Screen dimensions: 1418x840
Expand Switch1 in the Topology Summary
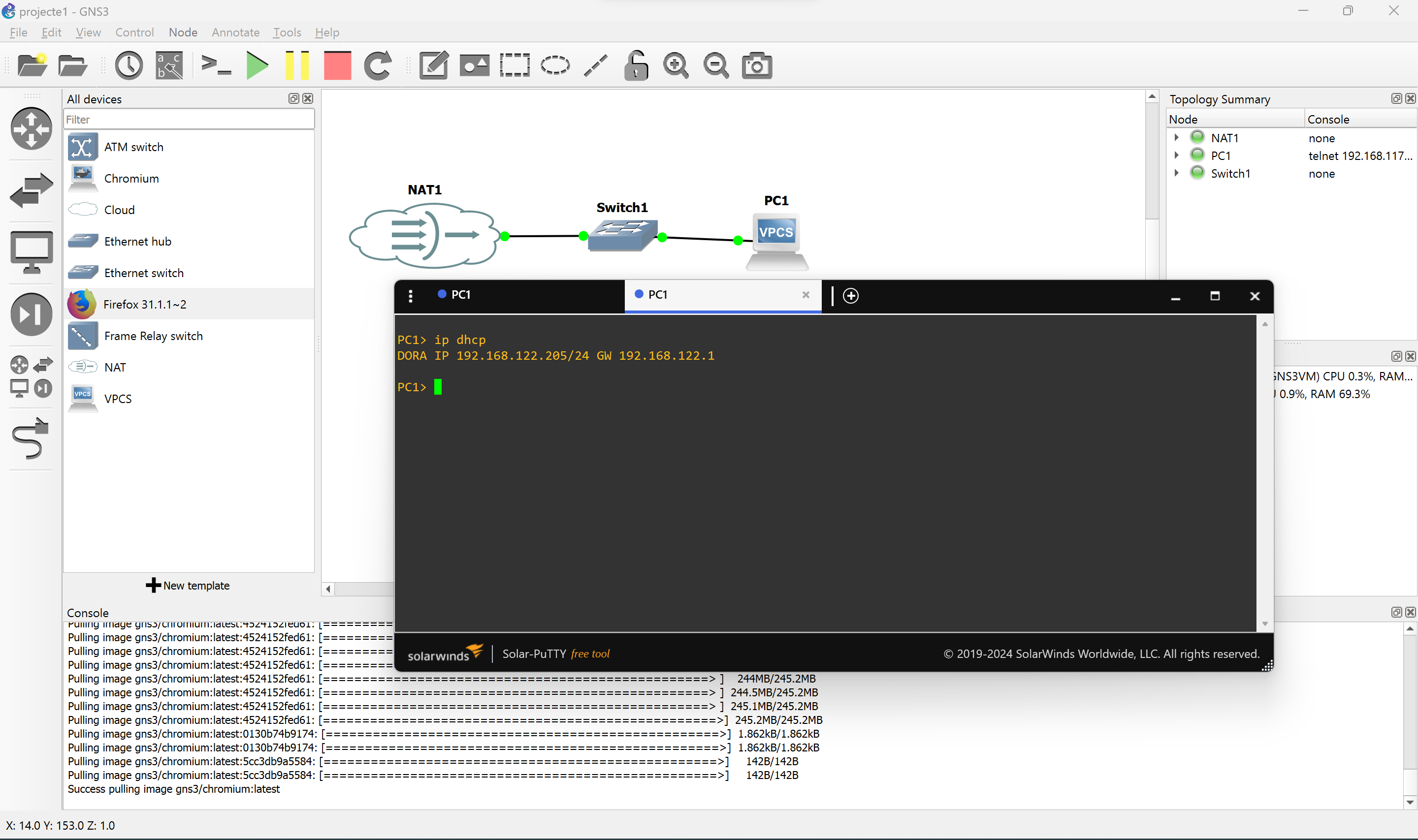(x=1177, y=173)
